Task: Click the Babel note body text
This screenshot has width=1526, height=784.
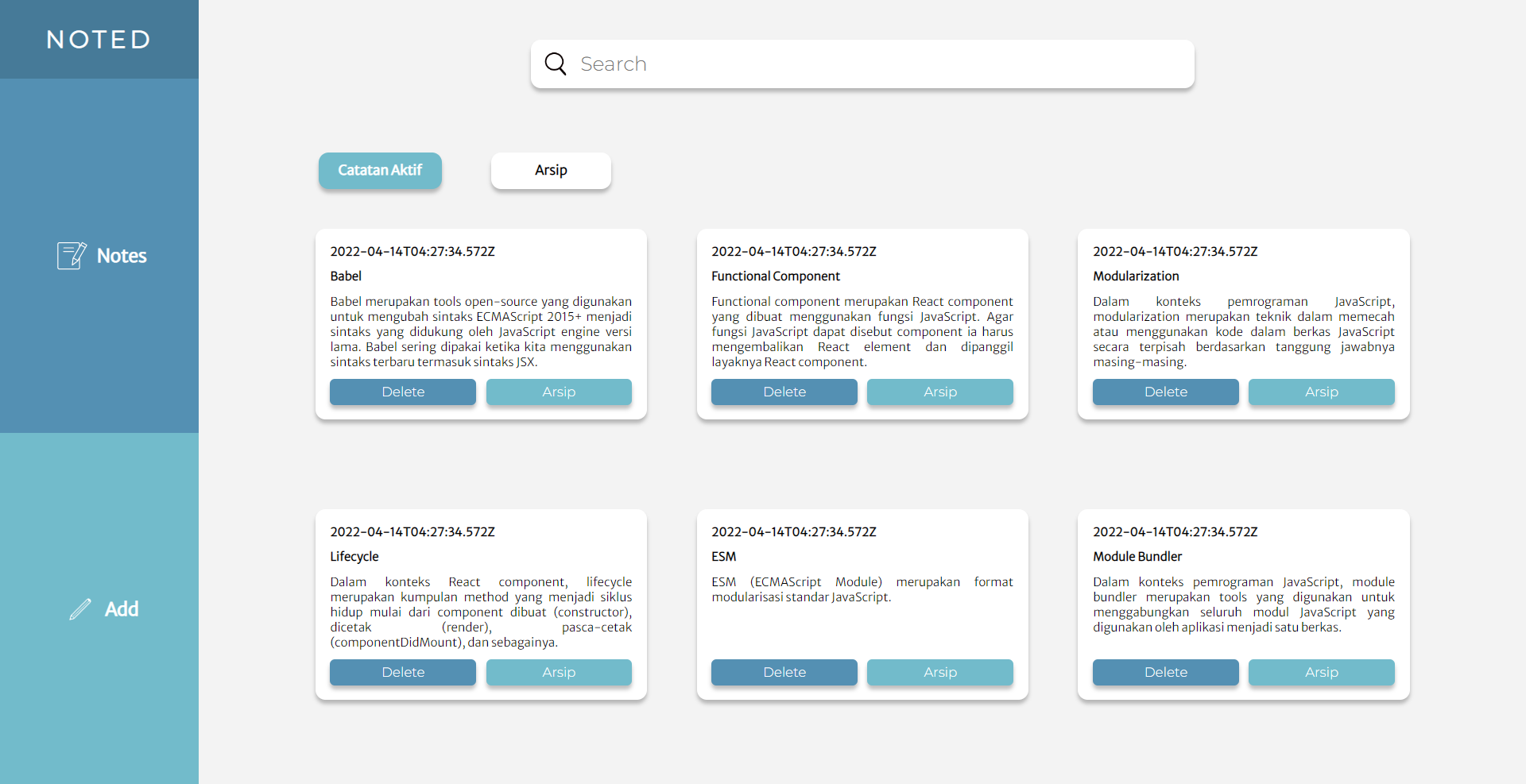Action: click(481, 331)
